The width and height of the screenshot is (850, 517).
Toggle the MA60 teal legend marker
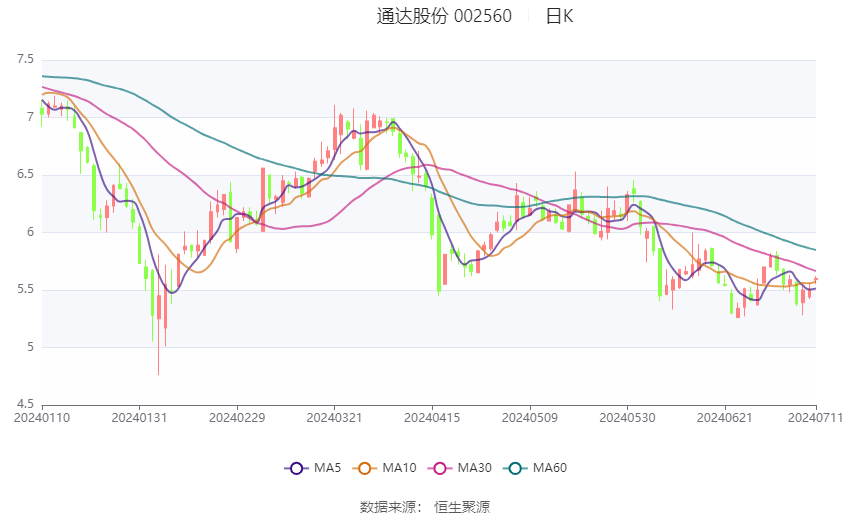click(x=515, y=468)
